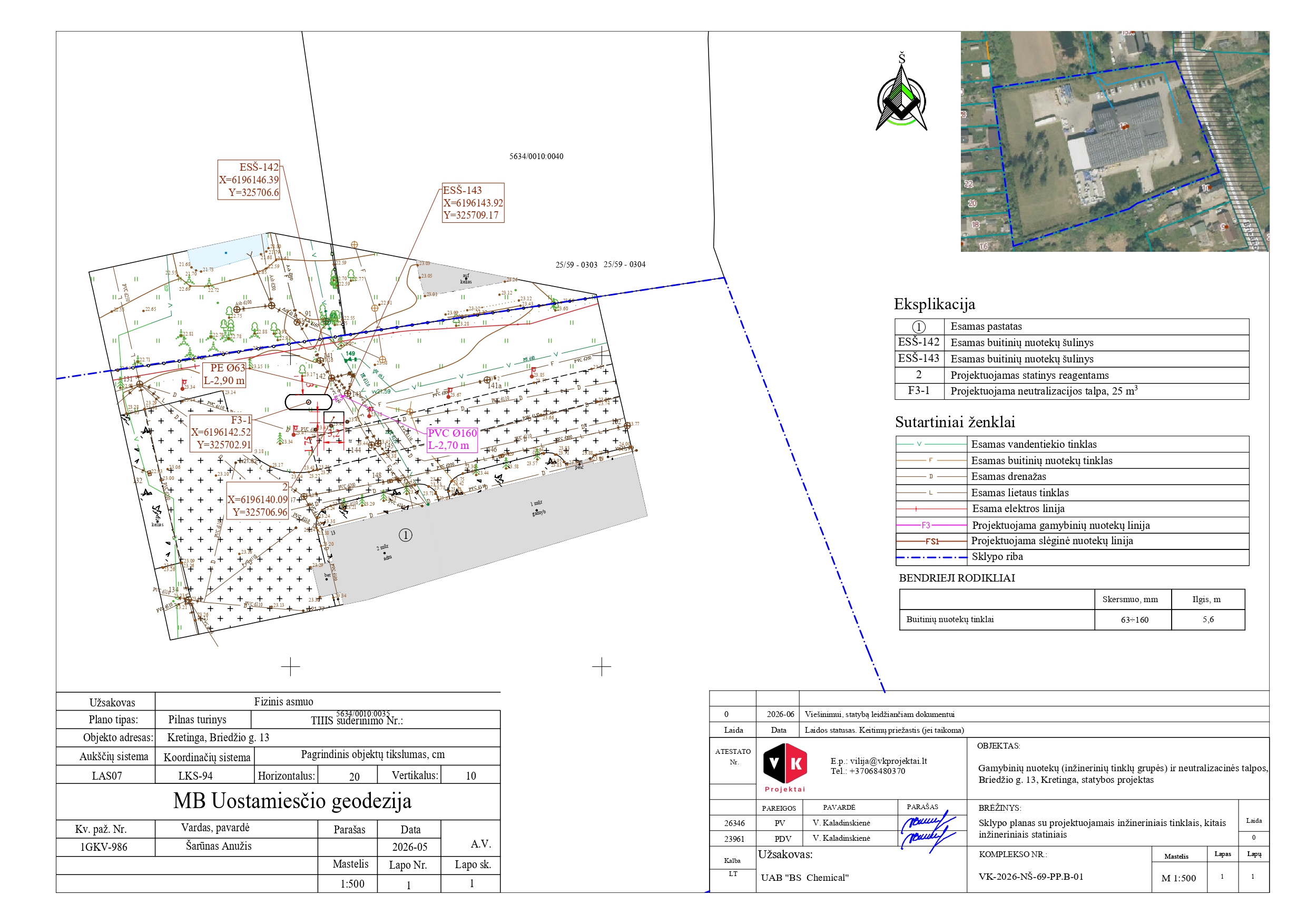This screenshot has width=1307, height=924.
Task: Click the north arrow compass symbol
Action: 901,92
